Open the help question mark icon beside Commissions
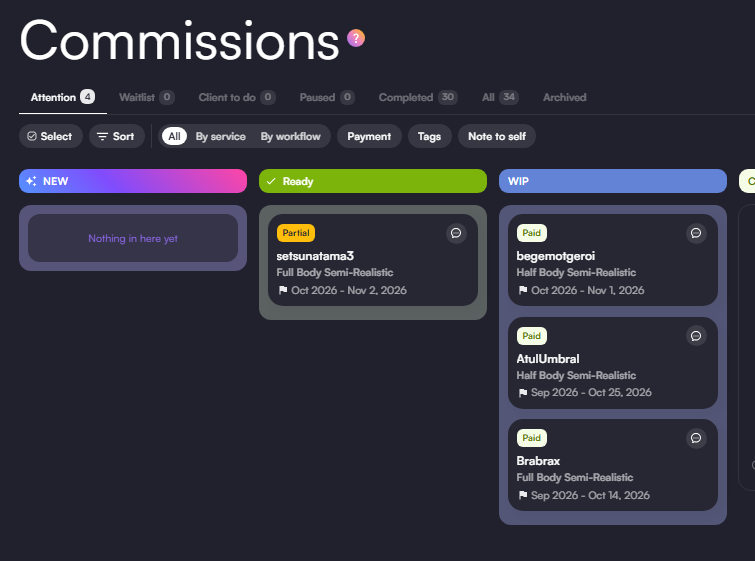The width and height of the screenshot is (755, 561). 356,38
